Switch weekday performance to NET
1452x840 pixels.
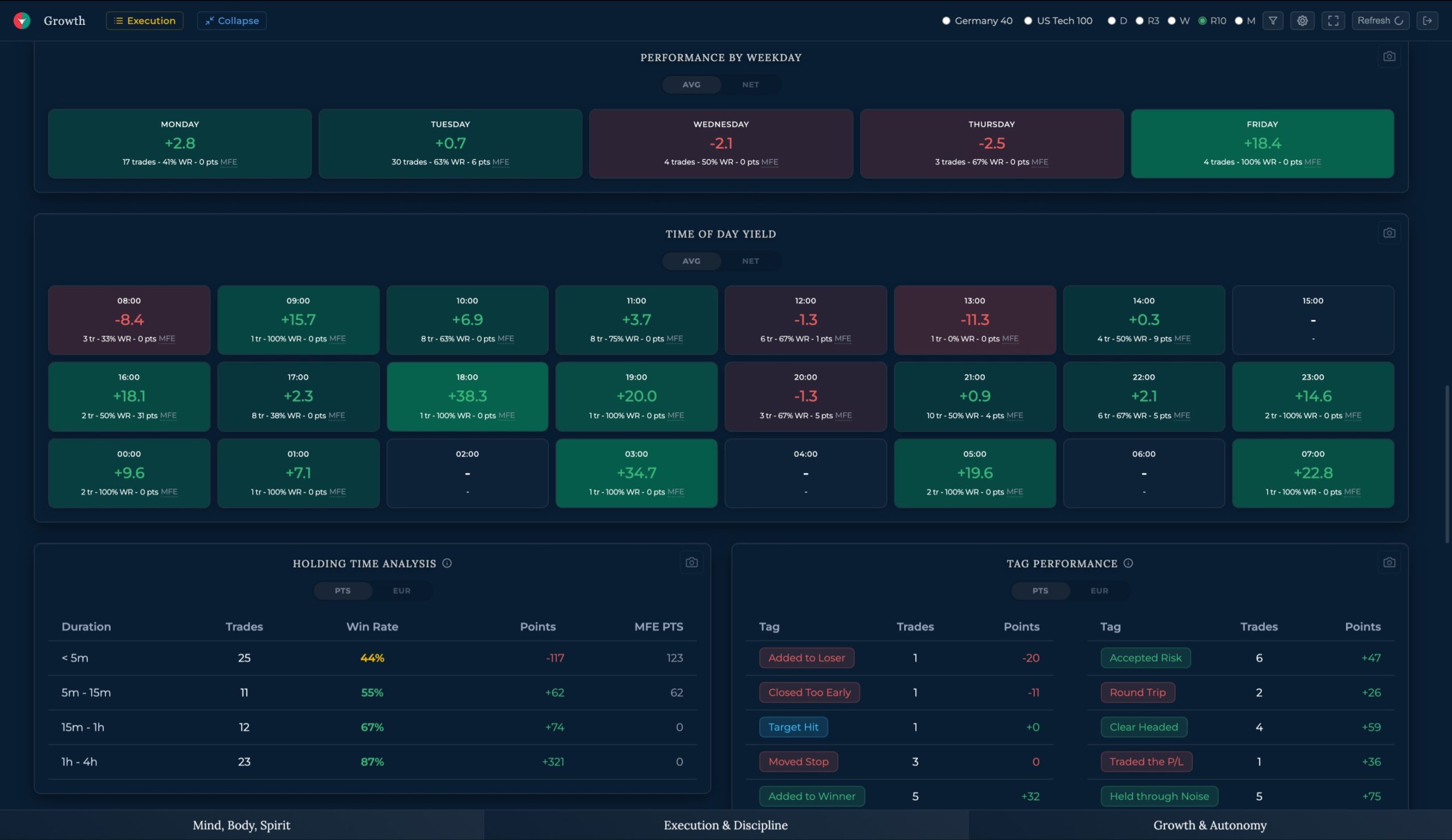tap(750, 85)
